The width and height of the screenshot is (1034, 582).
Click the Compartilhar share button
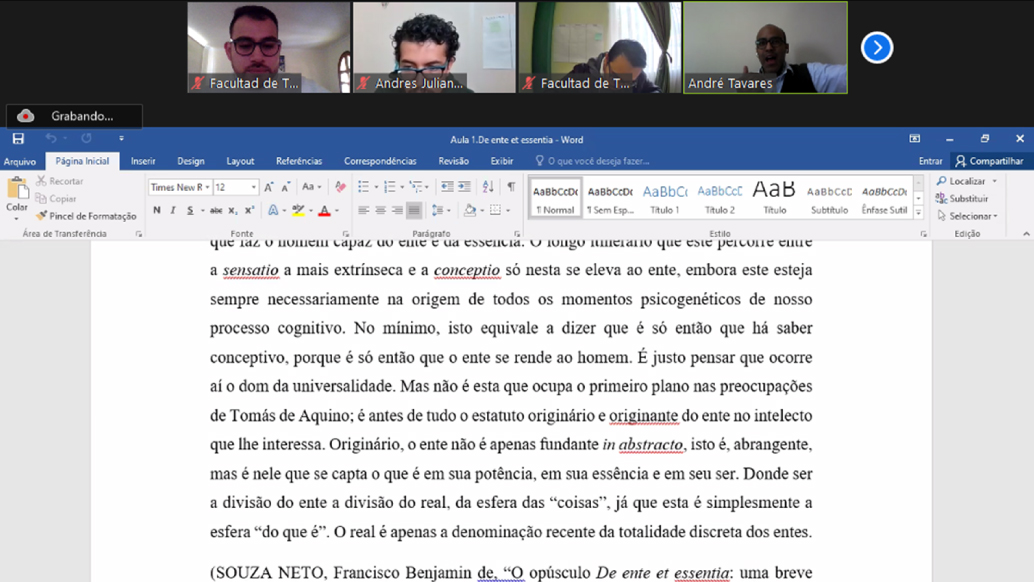point(990,161)
